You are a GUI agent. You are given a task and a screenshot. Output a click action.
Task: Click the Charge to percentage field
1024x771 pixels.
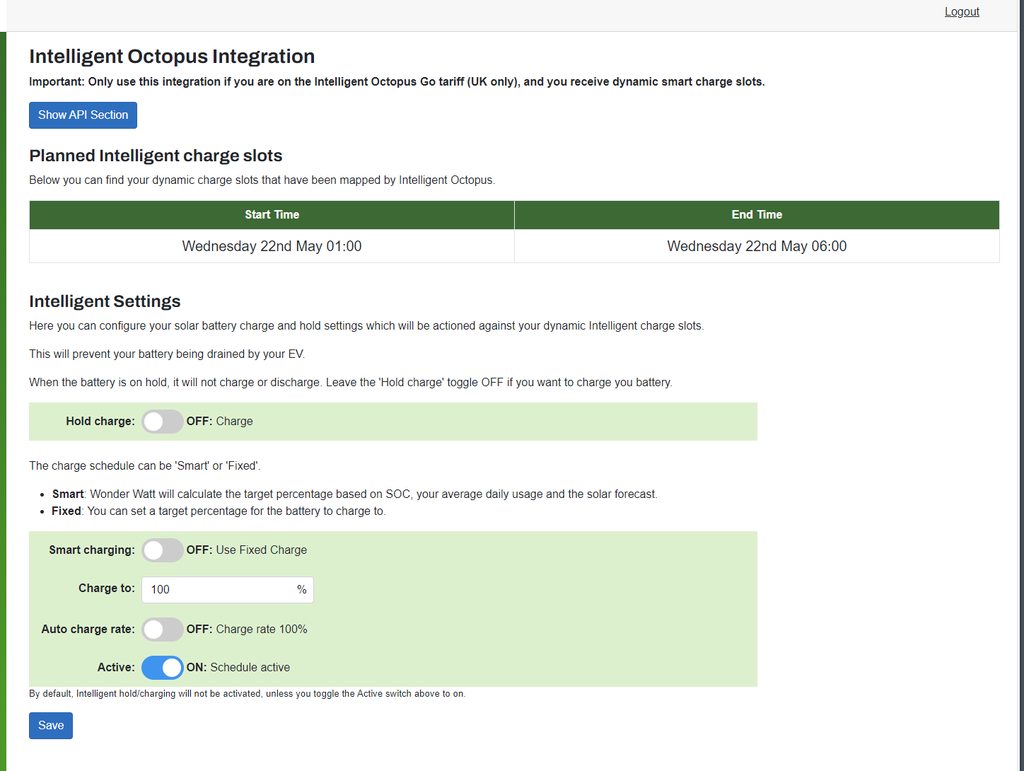[218, 590]
